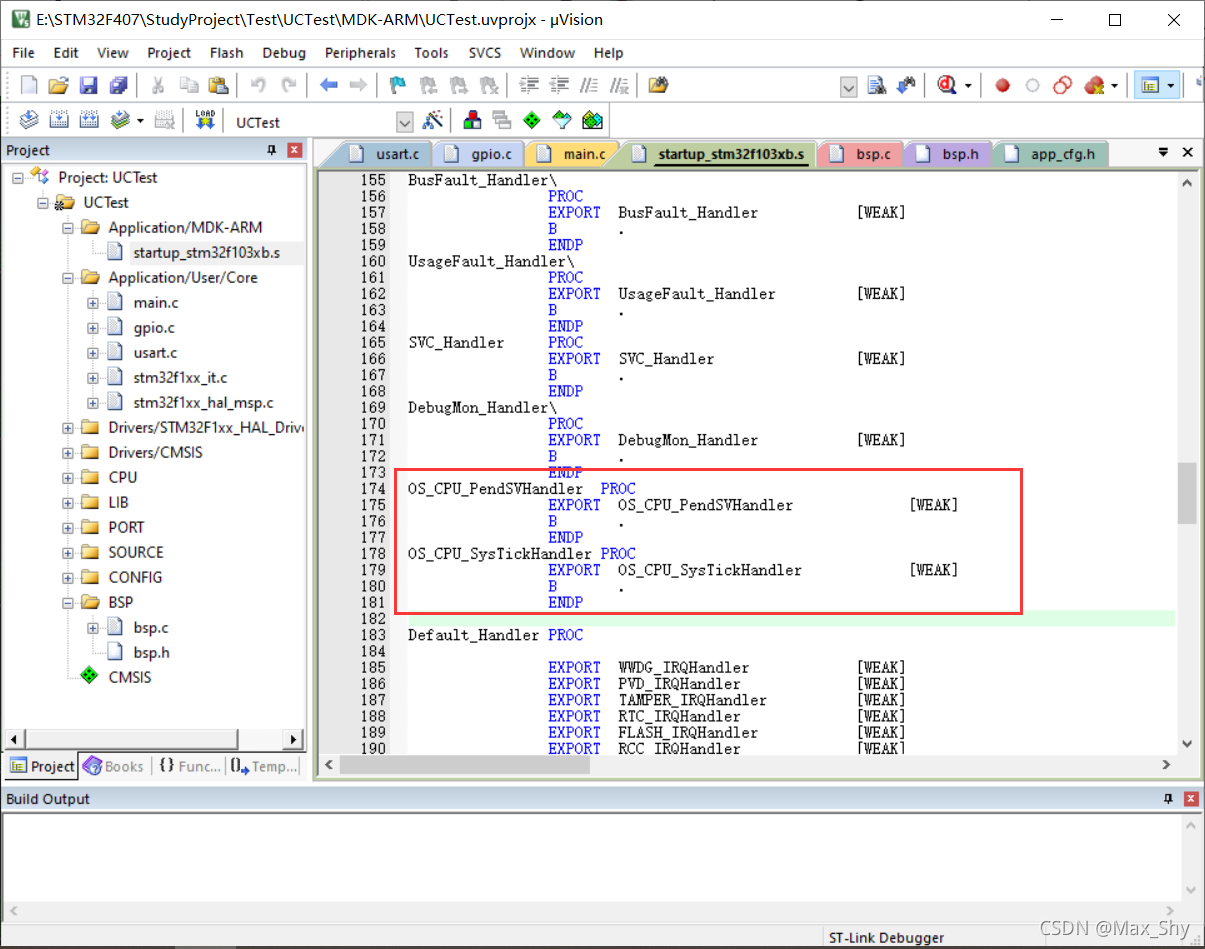This screenshot has width=1205, height=949.
Task: Show the Functions pane tab
Action: [x=190, y=766]
